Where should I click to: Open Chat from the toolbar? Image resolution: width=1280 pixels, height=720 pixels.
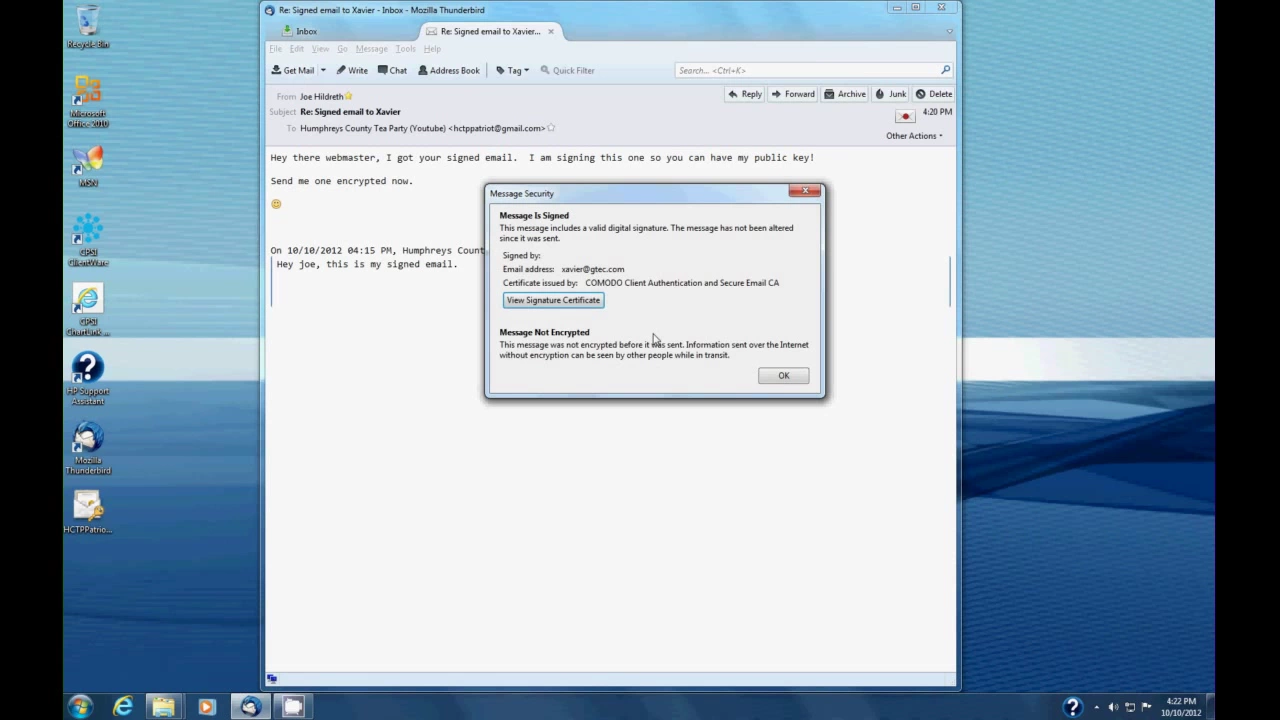click(392, 70)
